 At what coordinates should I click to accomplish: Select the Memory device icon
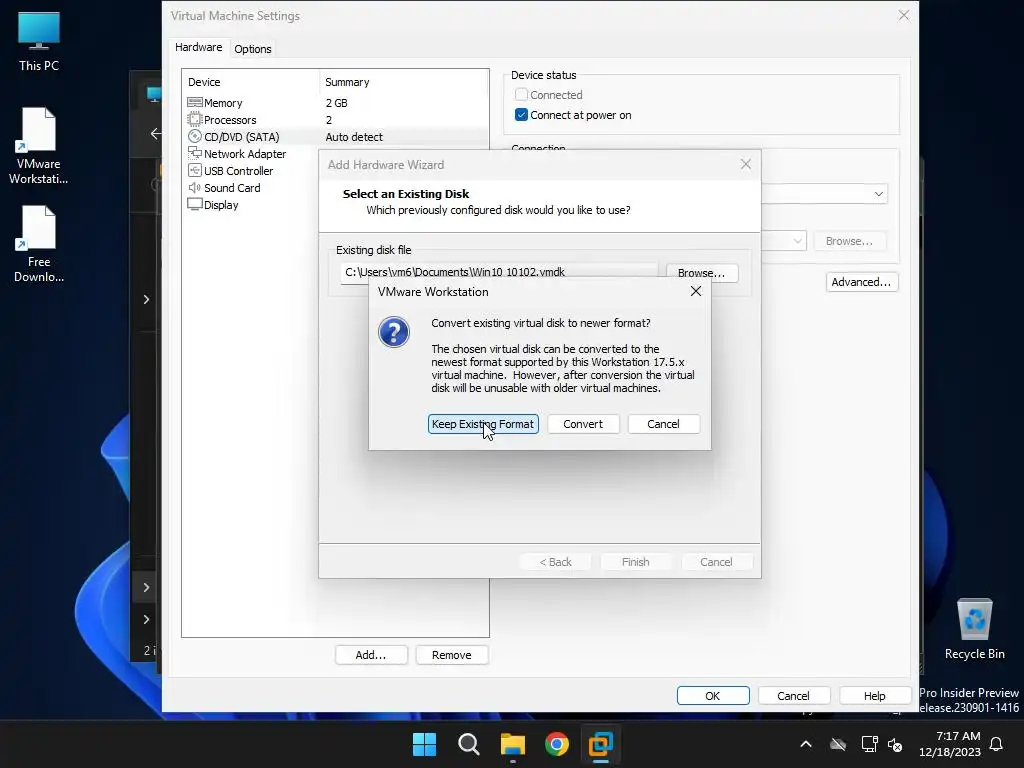click(195, 103)
